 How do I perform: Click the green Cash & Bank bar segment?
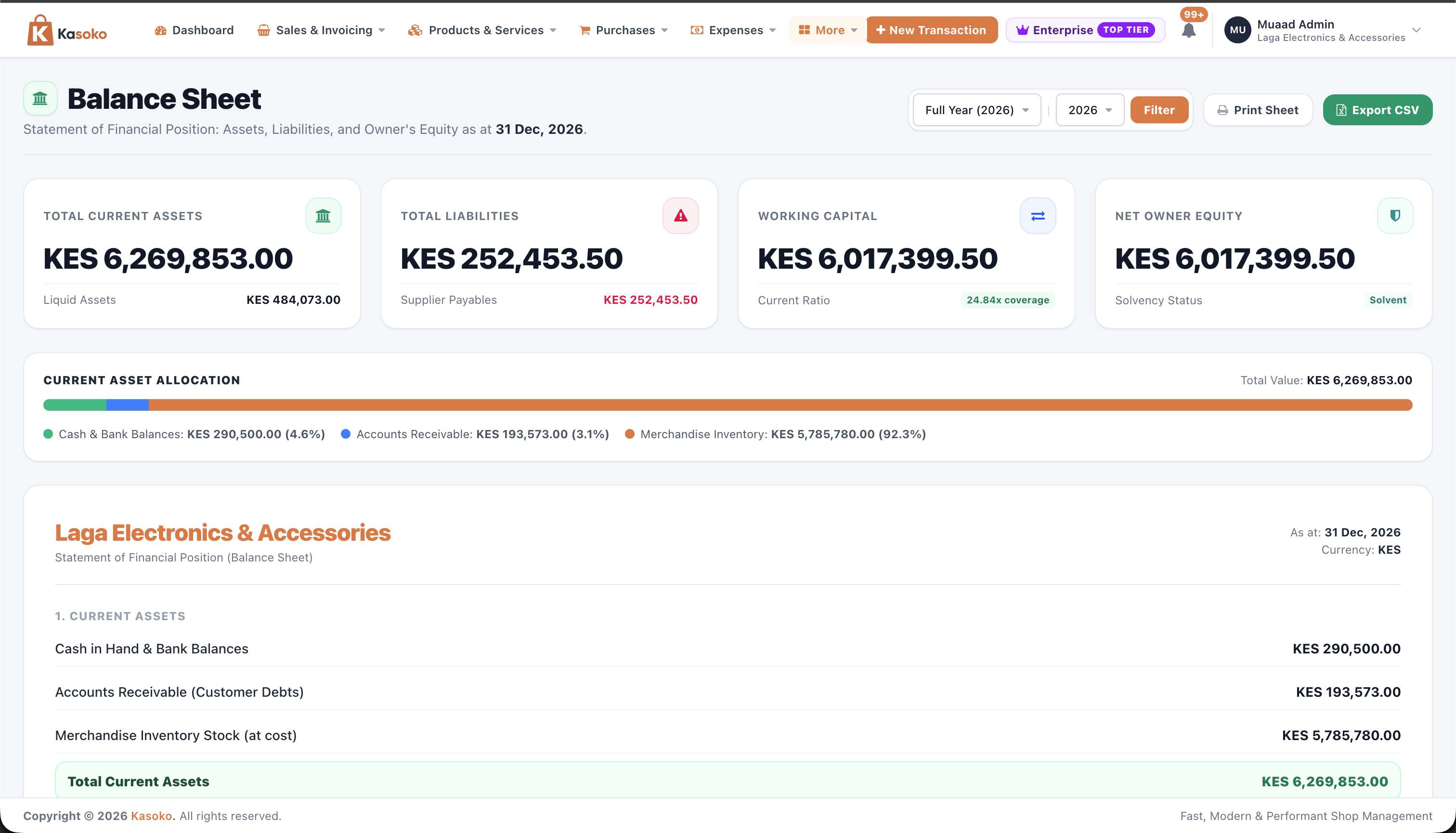75,405
